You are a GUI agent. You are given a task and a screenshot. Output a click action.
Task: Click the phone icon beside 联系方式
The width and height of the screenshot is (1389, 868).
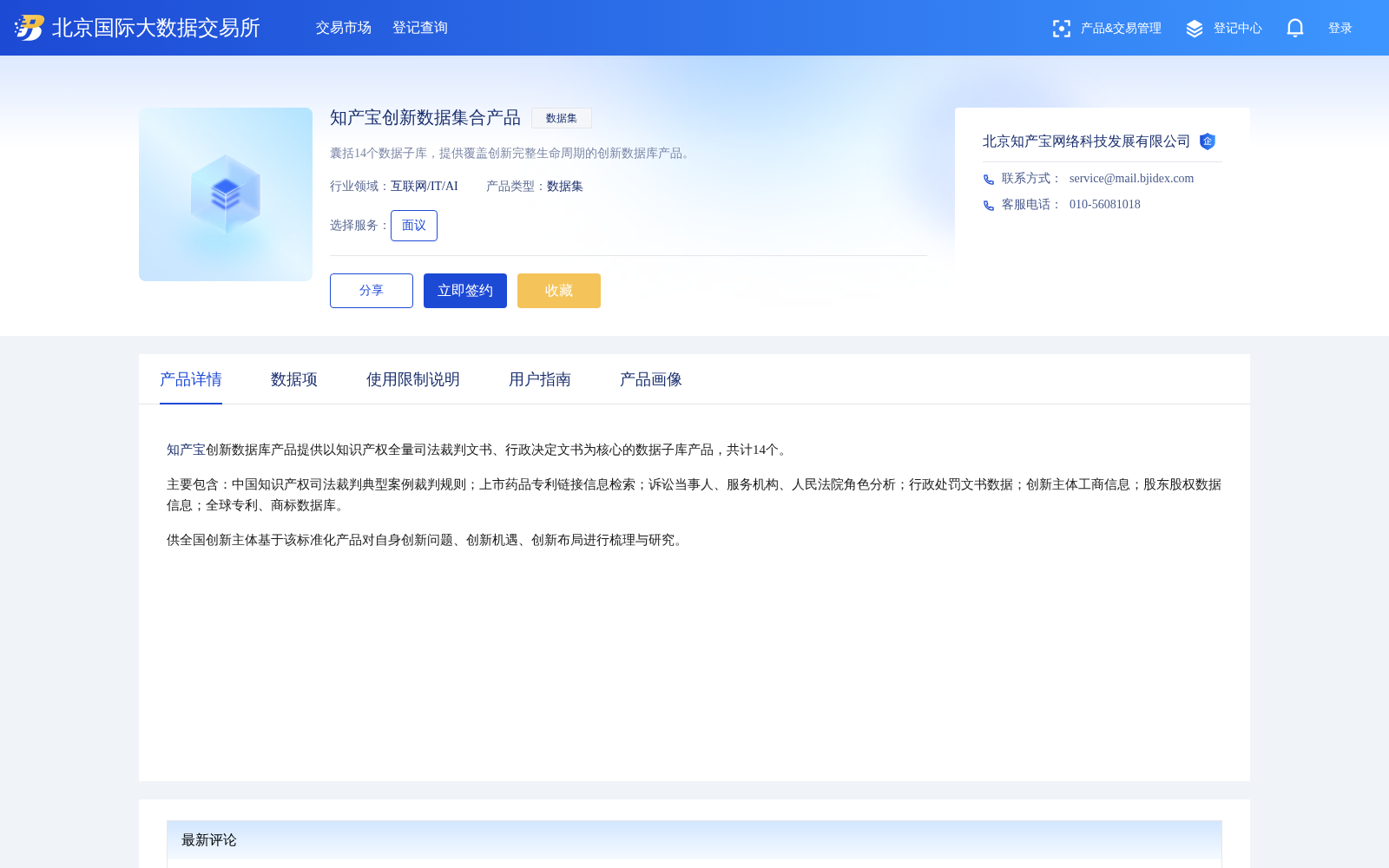(989, 180)
